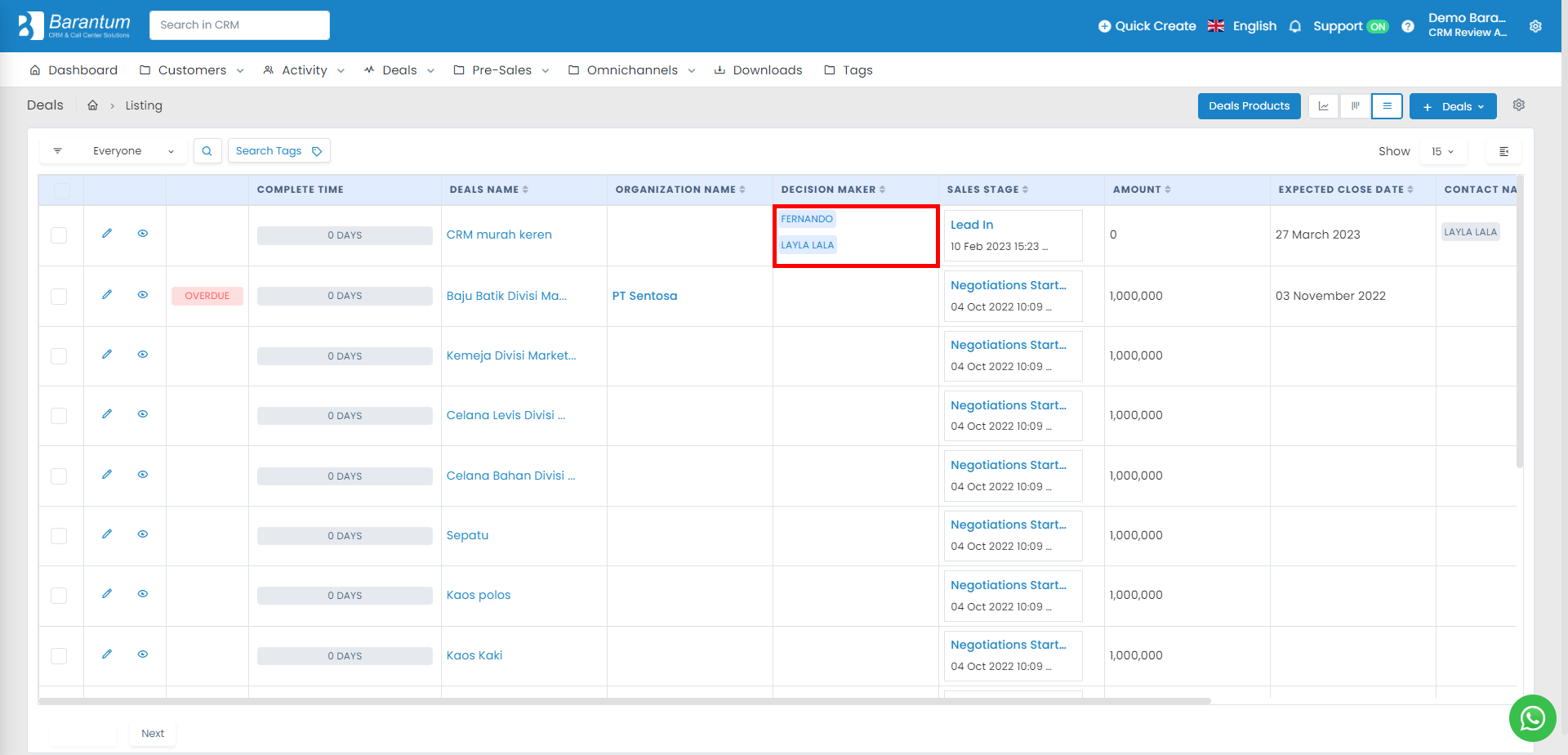The width and height of the screenshot is (1568, 755).
Task: Toggle the select-all header checkbox
Action: (x=62, y=191)
